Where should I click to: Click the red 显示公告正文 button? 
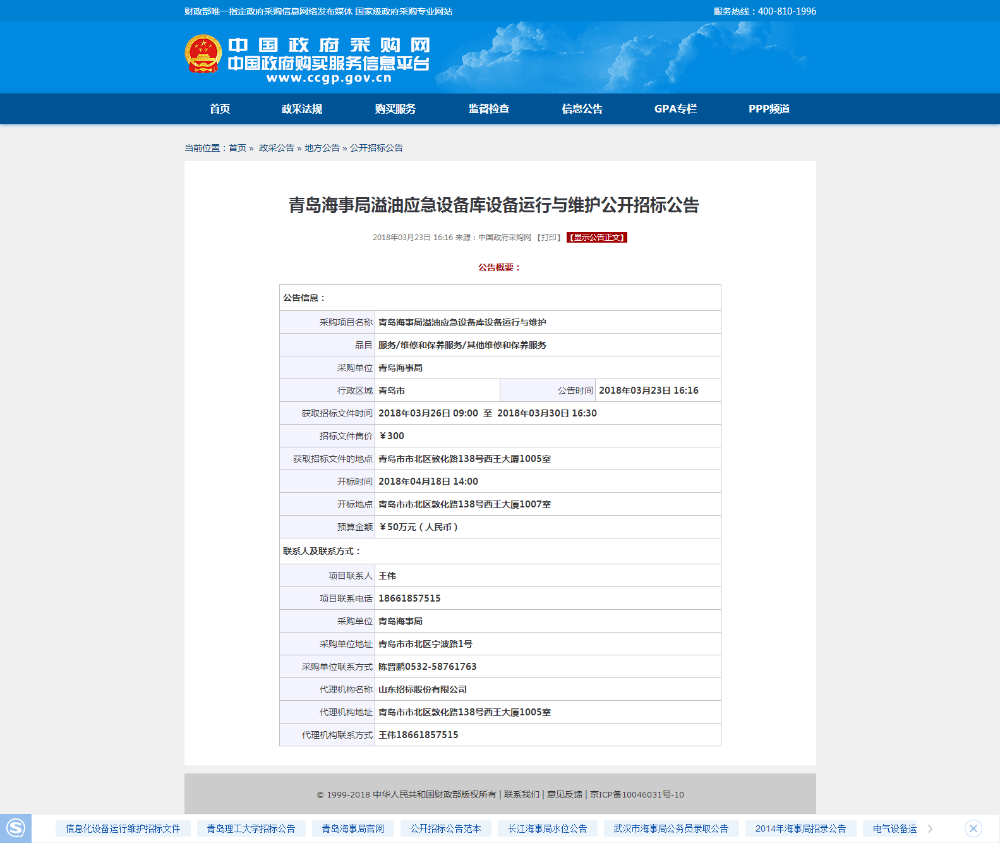coord(597,237)
